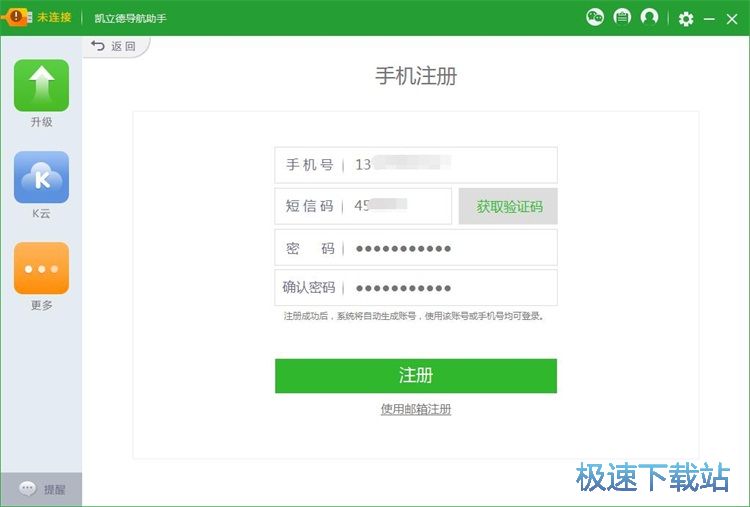Click the 未连接 connection status icon
750x507 pixels.
pos(17,17)
